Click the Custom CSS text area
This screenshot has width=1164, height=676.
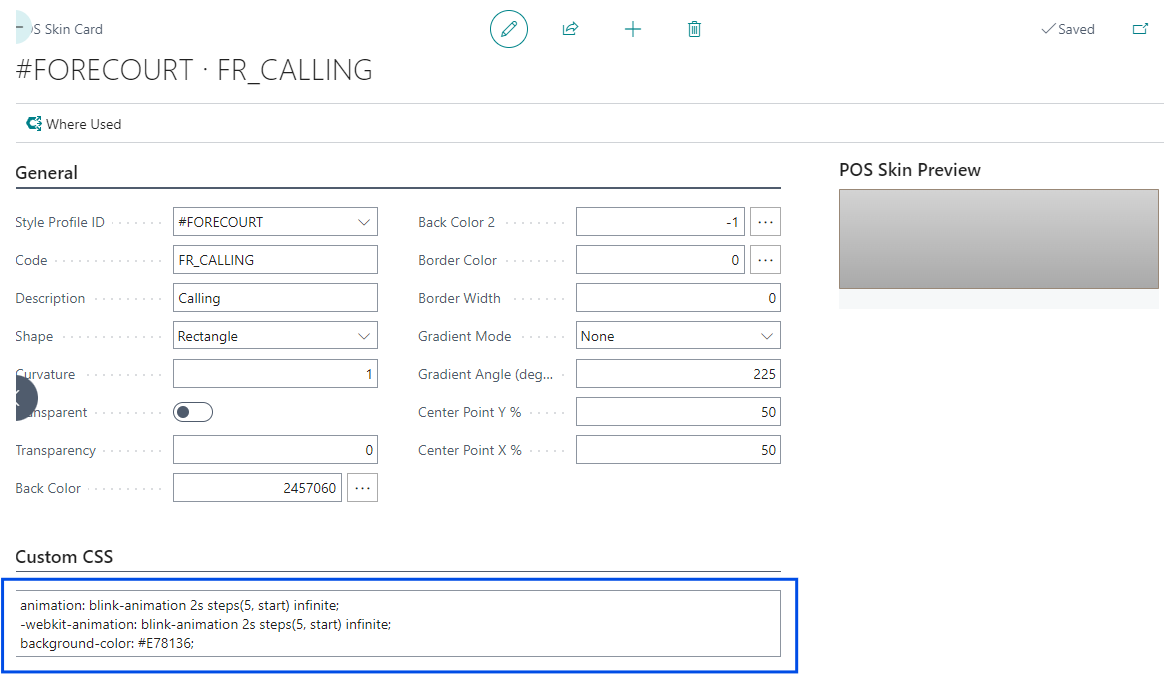point(398,623)
